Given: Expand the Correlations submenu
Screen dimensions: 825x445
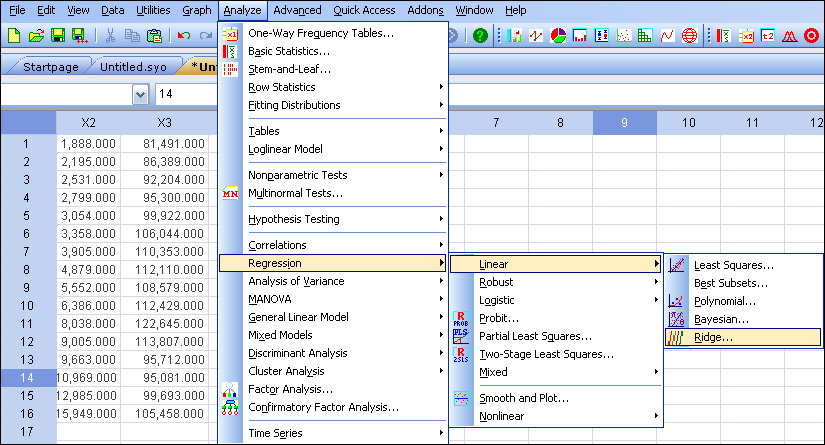Looking at the screenshot, I should tap(333, 245).
